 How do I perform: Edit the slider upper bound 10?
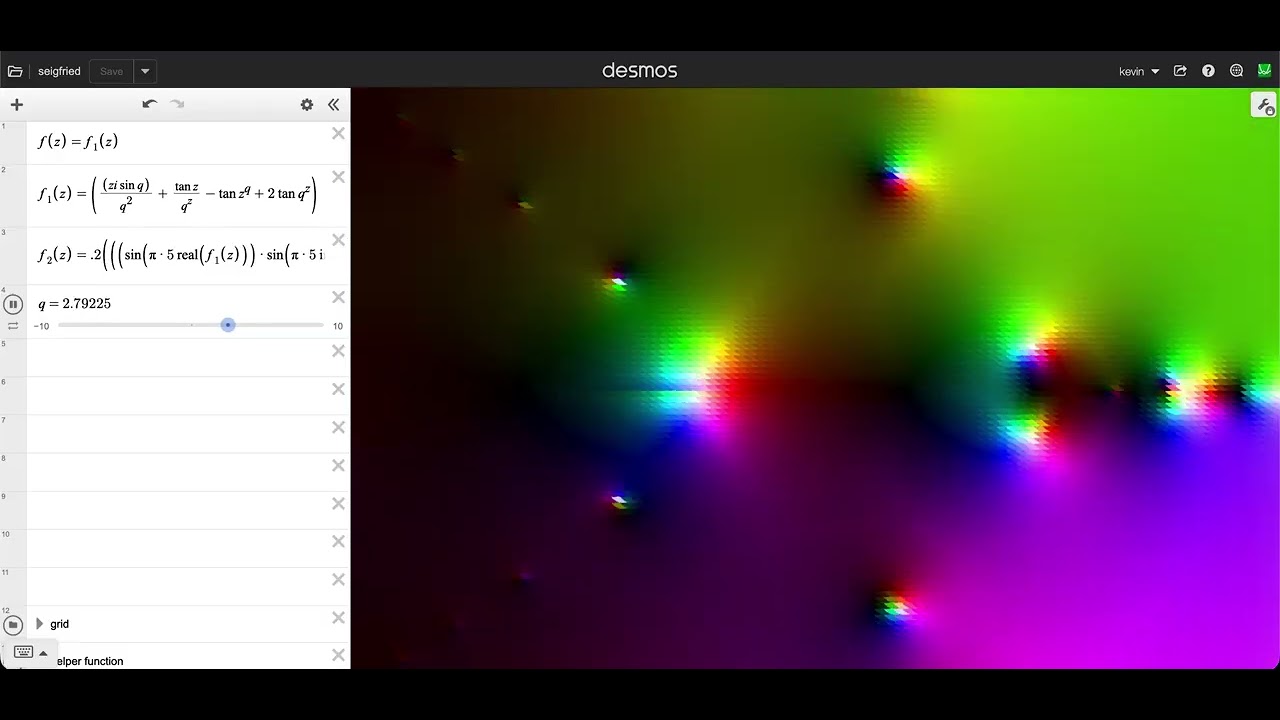click(x=338, y=326)
